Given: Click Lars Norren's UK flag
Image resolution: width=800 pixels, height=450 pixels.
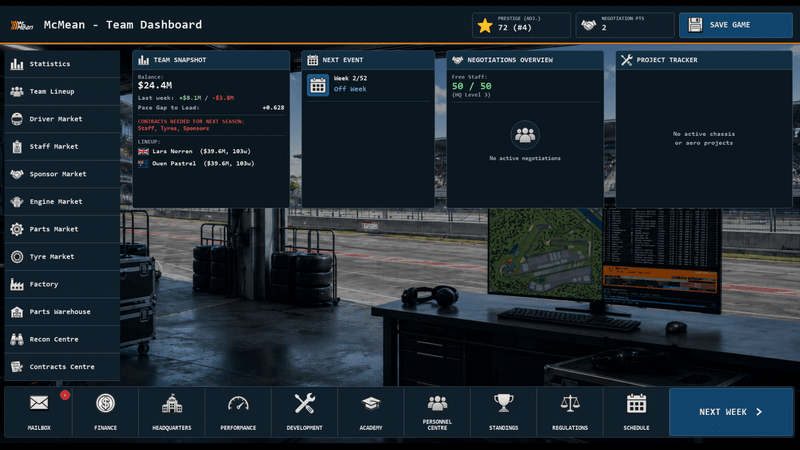Looking at the screenshot, I should (143, 152).
